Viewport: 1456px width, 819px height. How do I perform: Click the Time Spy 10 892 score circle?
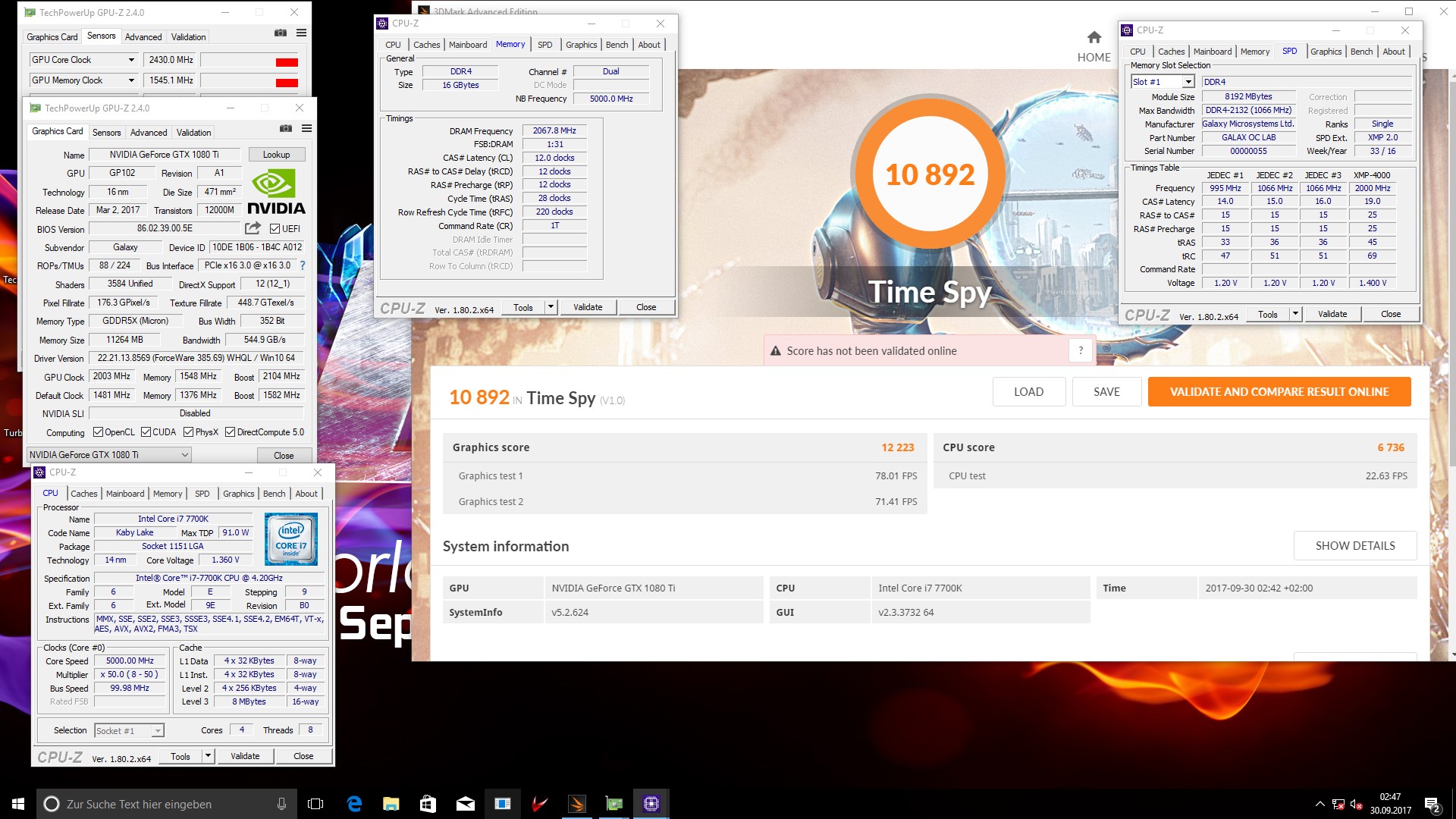(930, 175)
